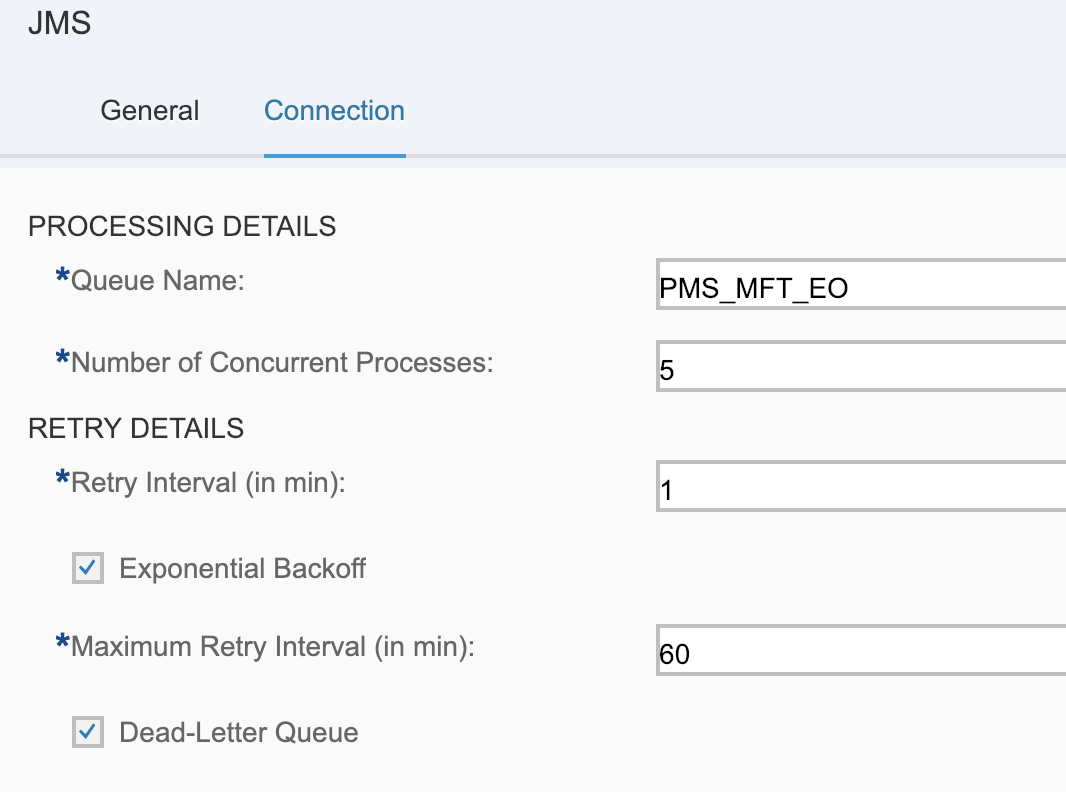
Task: Focus the Number of Concurrent Processes field
Action: pos(861,366)
